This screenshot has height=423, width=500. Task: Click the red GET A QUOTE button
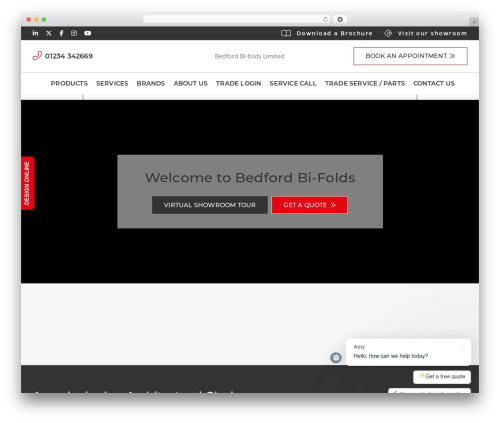(x=309, y=205)
